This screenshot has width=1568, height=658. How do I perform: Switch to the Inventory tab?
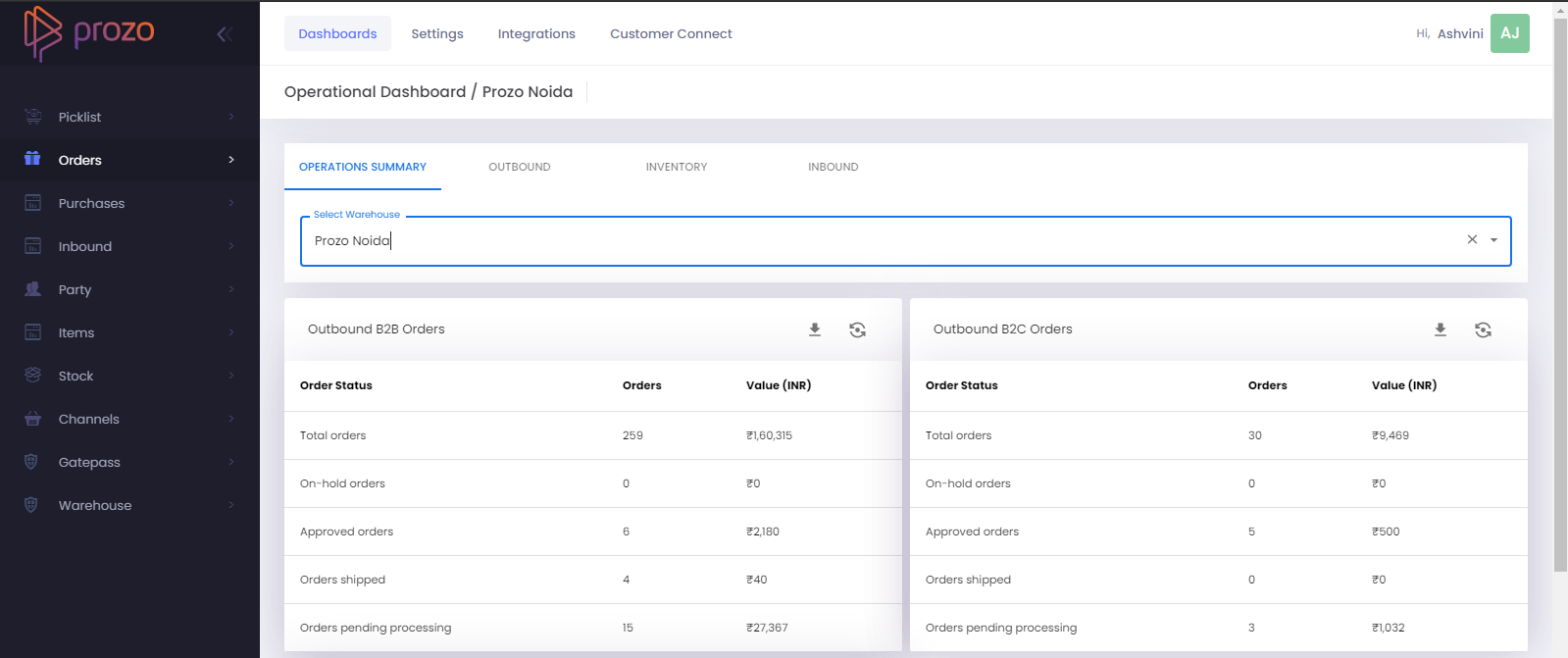coord(677,167)
